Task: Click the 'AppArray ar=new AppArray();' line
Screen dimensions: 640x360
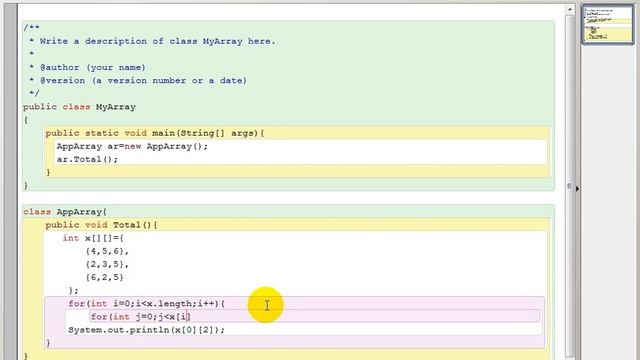Action: pyautogui.click(x=132, y=146)
